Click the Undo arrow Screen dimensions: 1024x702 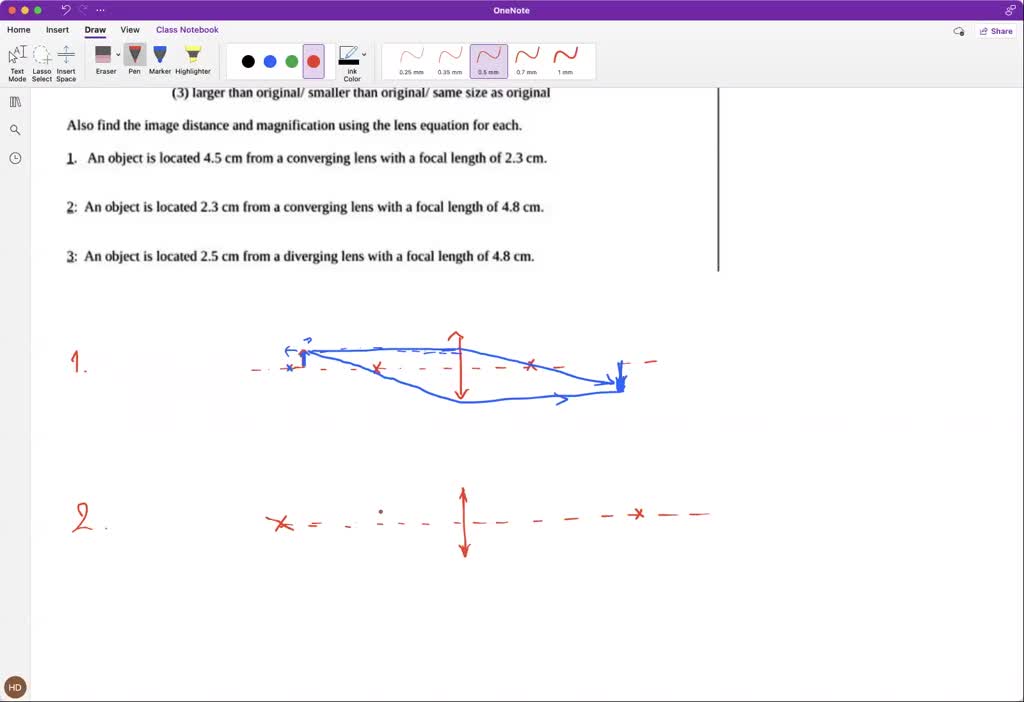tap(66, 9)
